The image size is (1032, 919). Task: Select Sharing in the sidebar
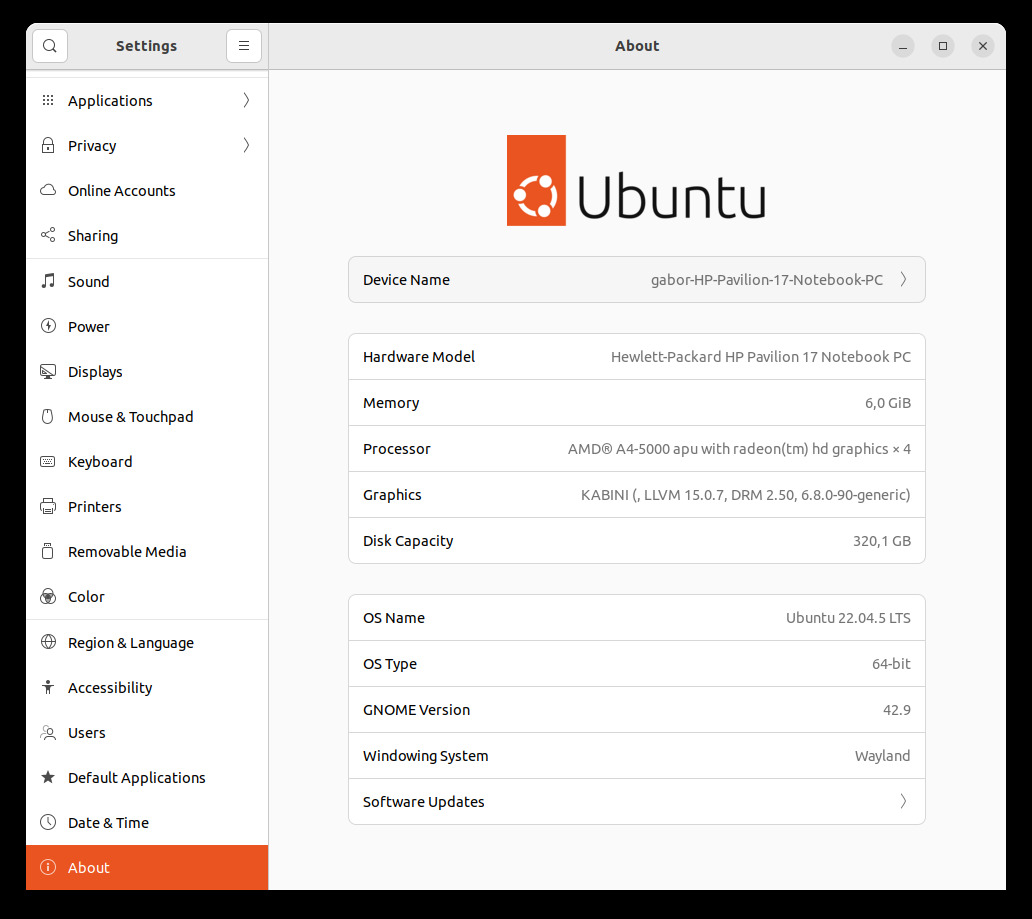click(x=147, y=236)
